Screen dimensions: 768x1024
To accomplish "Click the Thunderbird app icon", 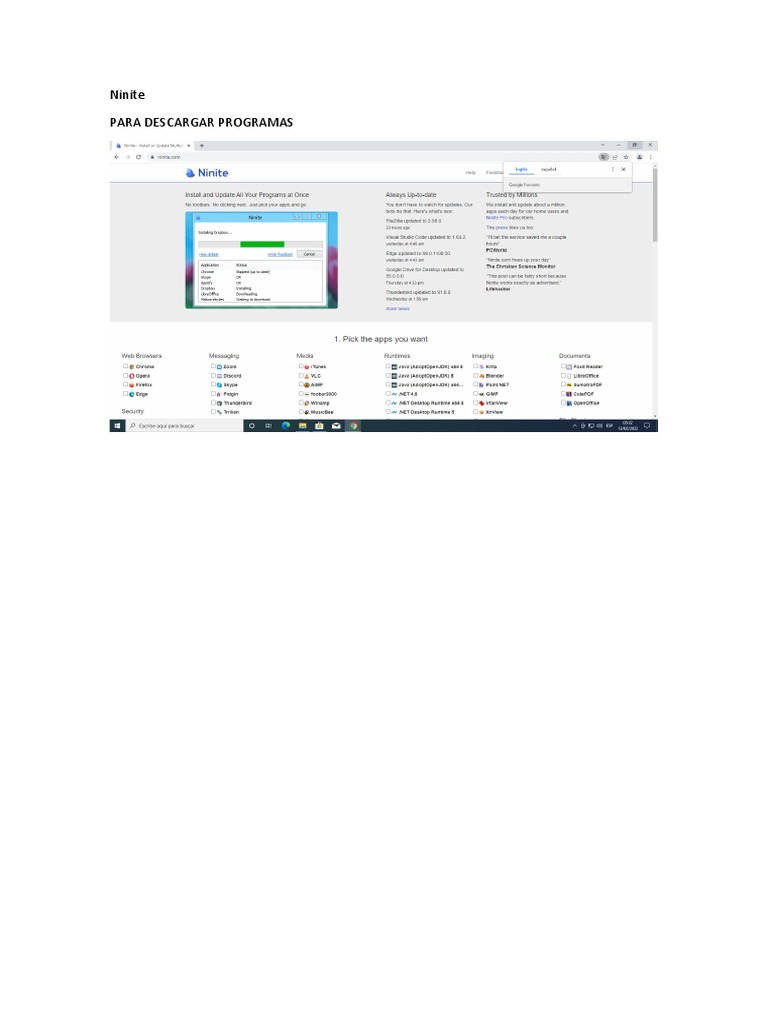I will coord(219,404).
